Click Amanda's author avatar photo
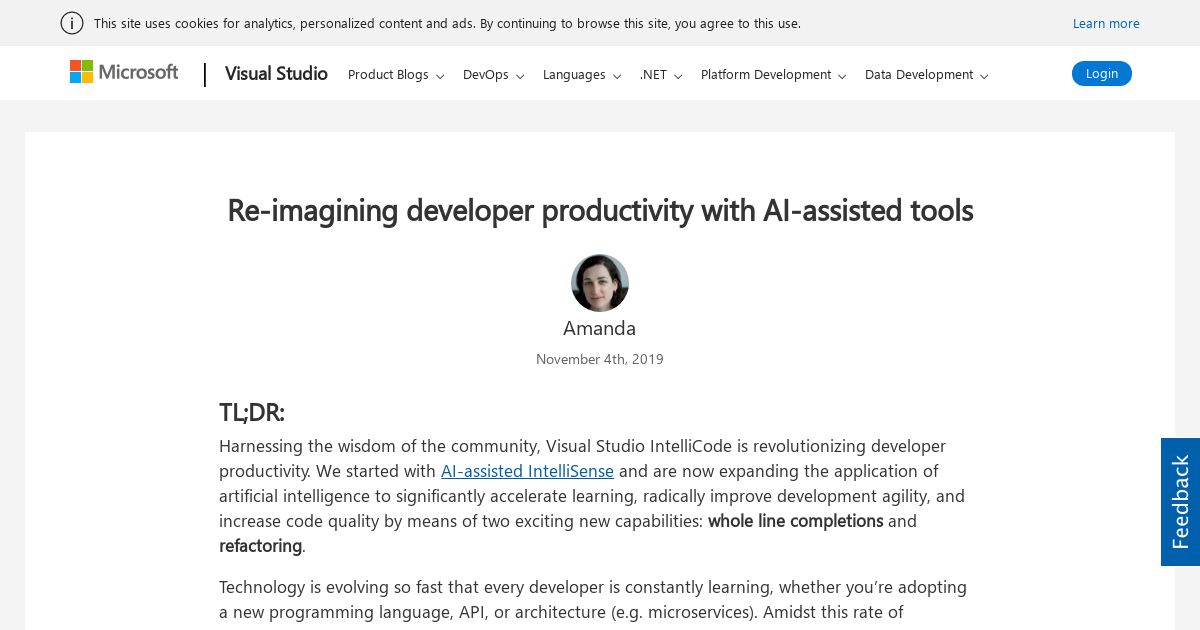Screen dimensions: 1200x630 click(x=600, y=283)
